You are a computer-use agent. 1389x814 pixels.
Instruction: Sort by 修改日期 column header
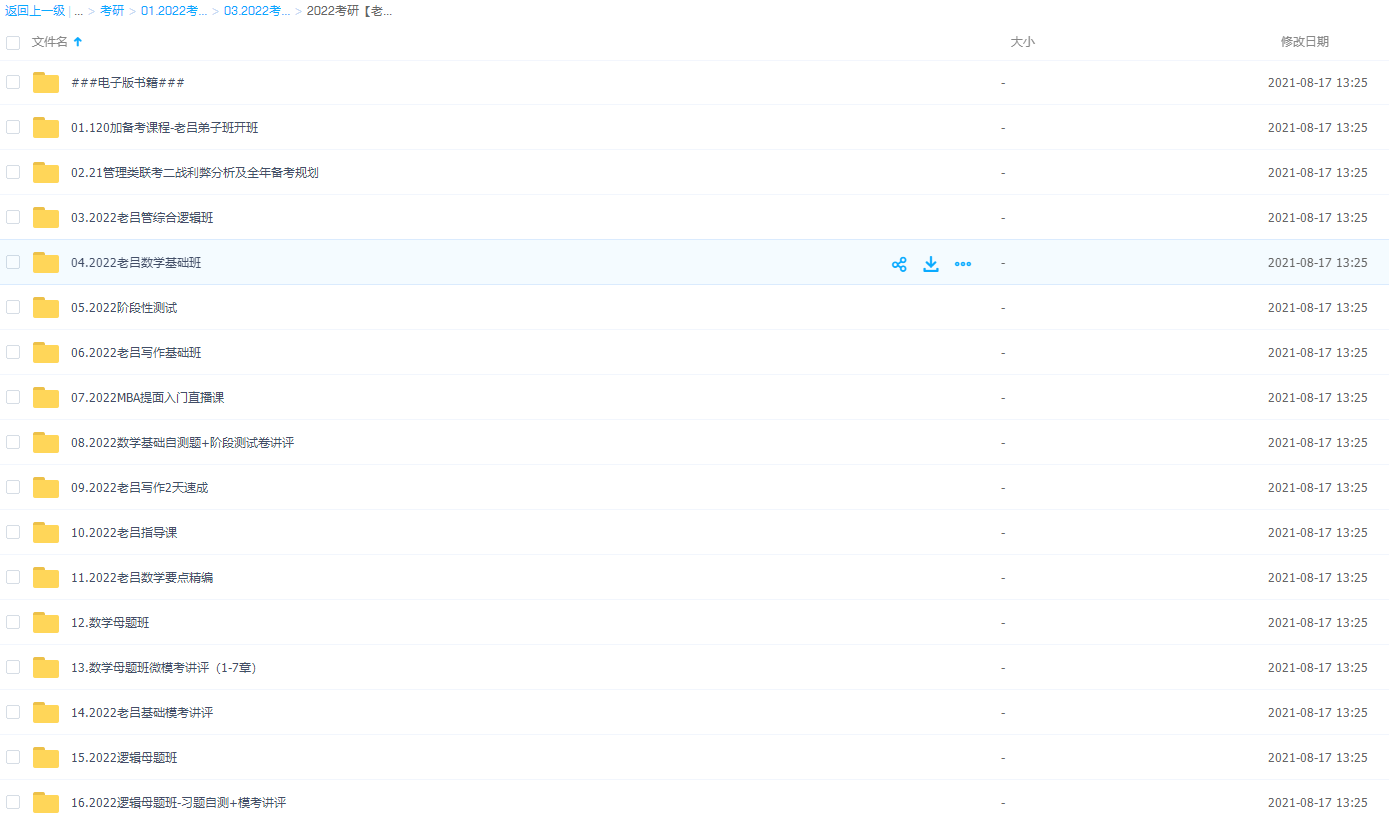point(1304,42)
